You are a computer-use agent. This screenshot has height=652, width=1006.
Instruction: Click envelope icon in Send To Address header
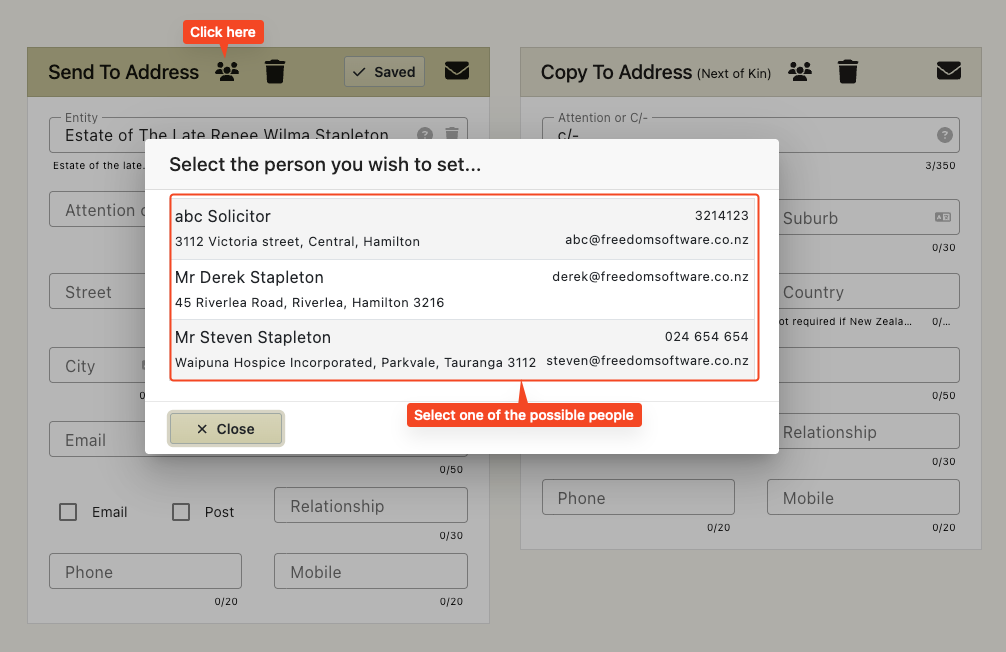click(457, 71)
